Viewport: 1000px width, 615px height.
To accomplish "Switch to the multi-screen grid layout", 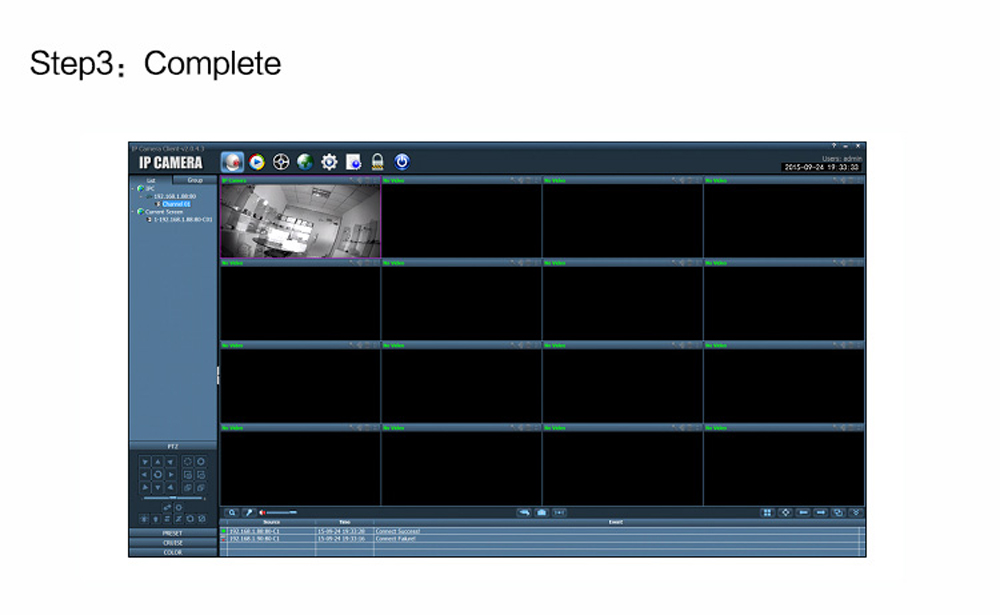I will pos(767,512).
